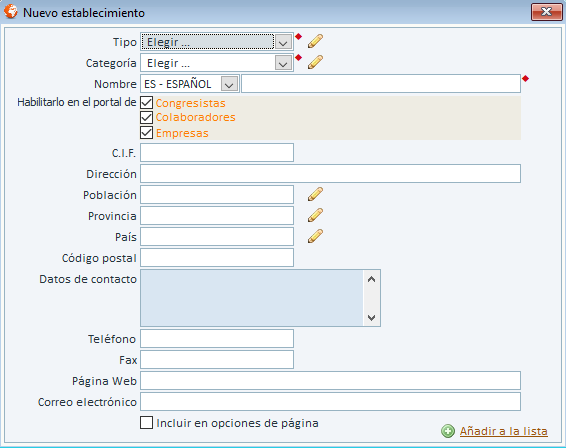This screenshot has width=566, height=448.
Task: Click the pencil icon beside Provincia
Action: [x=315, y=215]
